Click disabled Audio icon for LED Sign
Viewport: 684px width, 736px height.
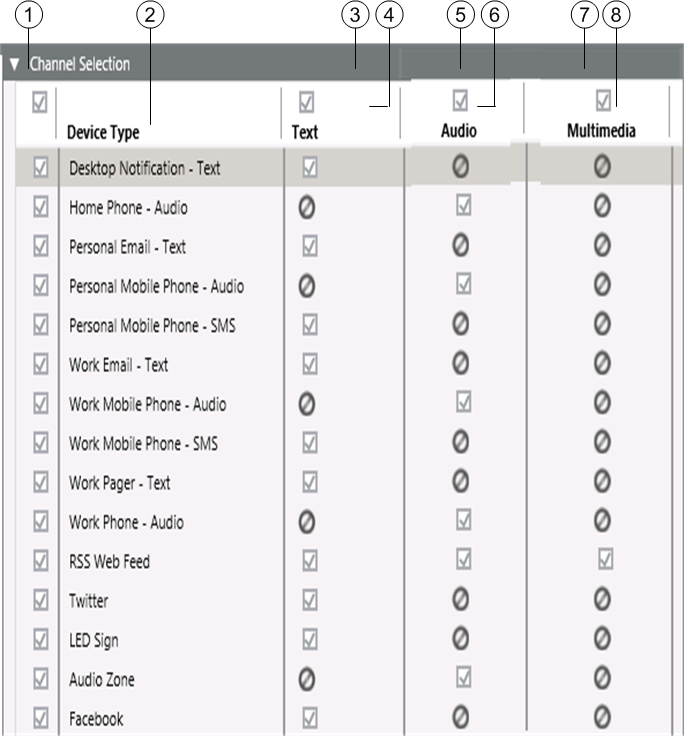click(461, 640)
